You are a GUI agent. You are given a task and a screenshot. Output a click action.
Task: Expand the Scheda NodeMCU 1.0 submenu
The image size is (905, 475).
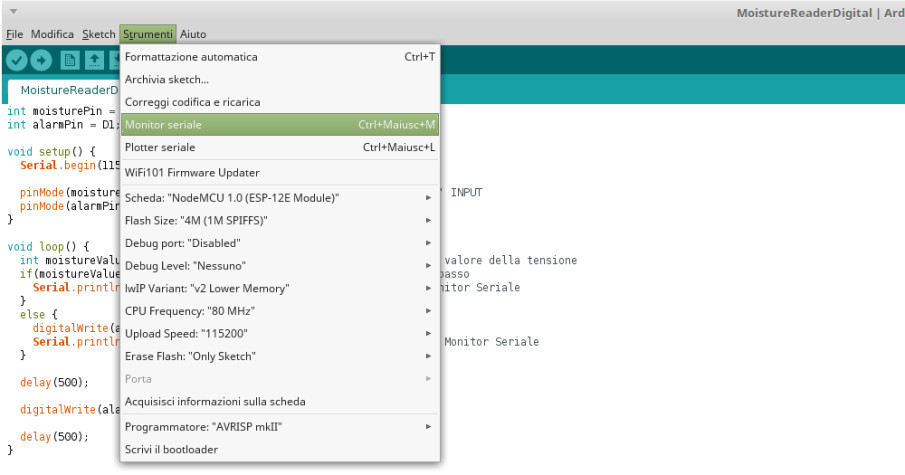280,198
